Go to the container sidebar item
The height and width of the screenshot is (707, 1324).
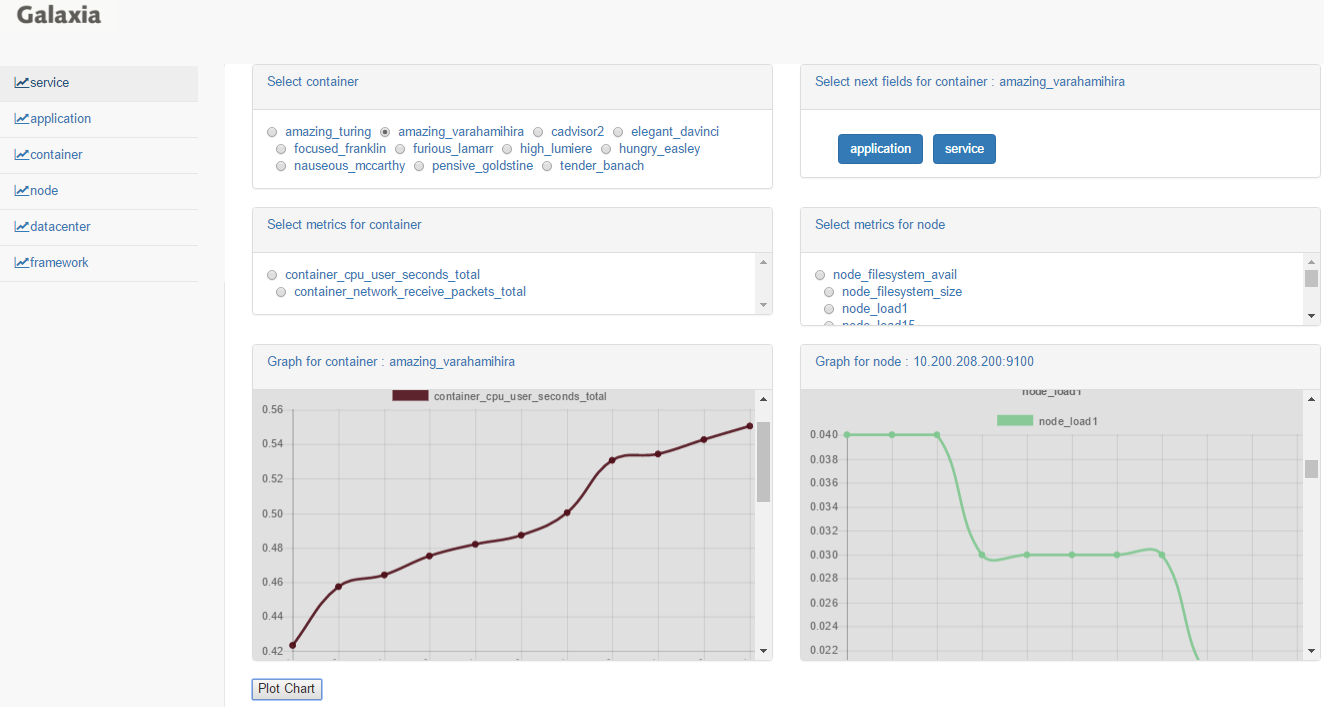(99, 155)
